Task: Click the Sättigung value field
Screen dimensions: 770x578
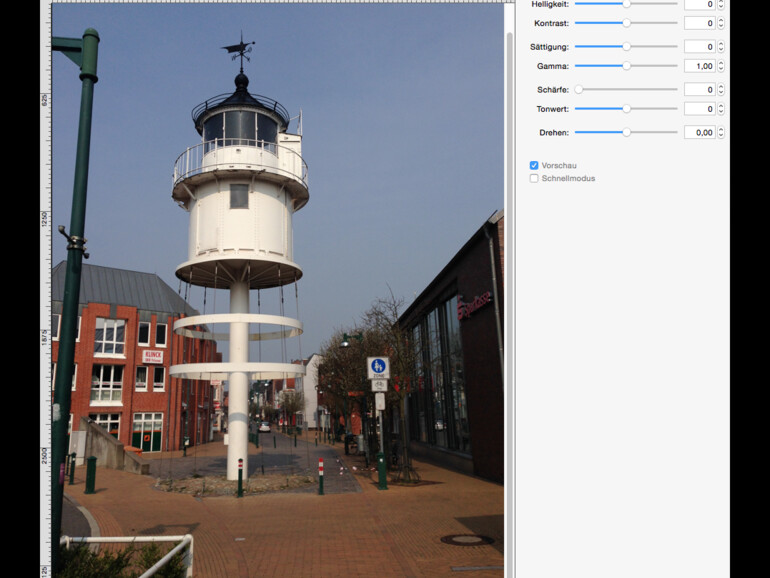Action: (699, 47)
